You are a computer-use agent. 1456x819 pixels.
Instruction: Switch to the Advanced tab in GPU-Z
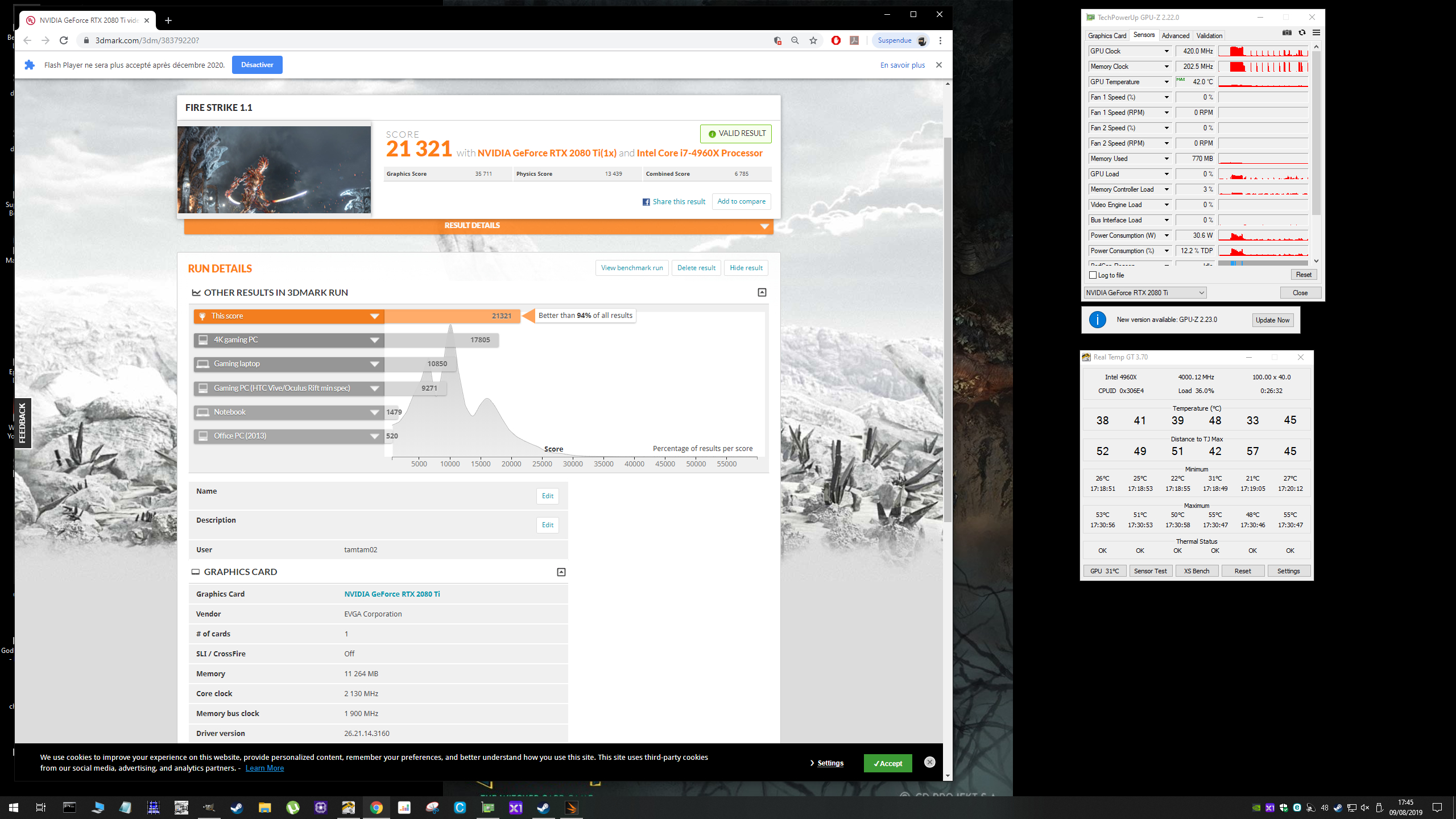tap(1175, 35)
